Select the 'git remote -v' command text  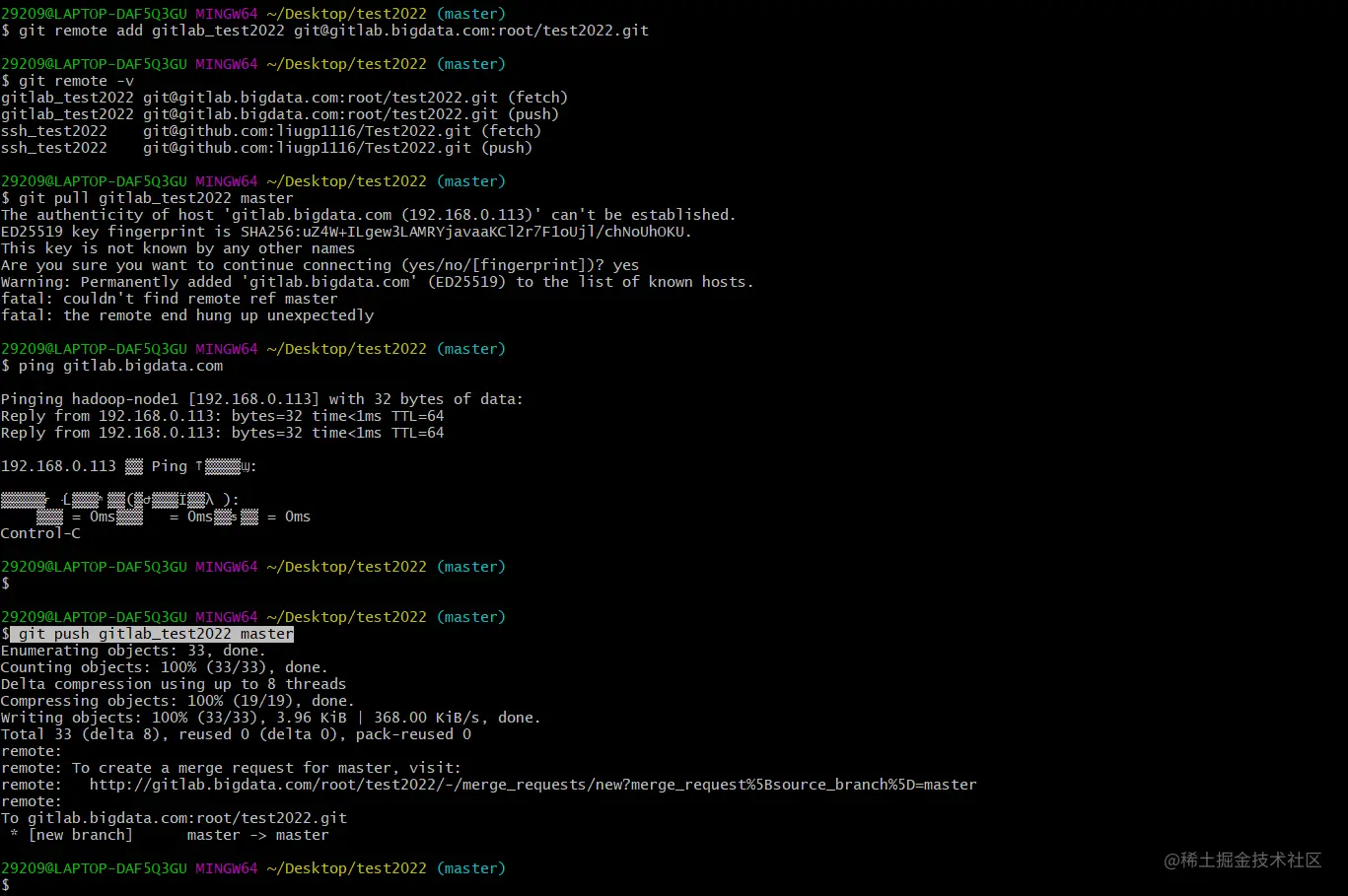tap(76, 81)
